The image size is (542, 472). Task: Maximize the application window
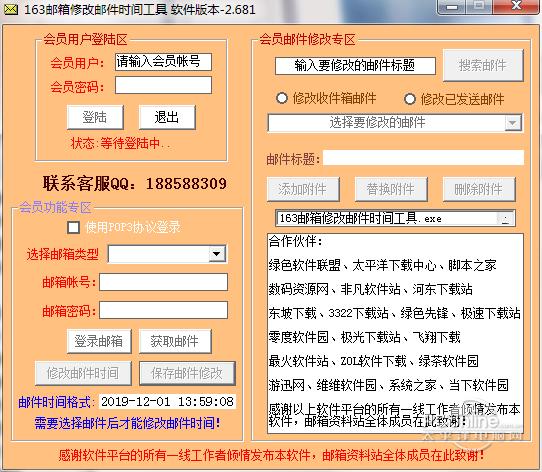(479, 6)
